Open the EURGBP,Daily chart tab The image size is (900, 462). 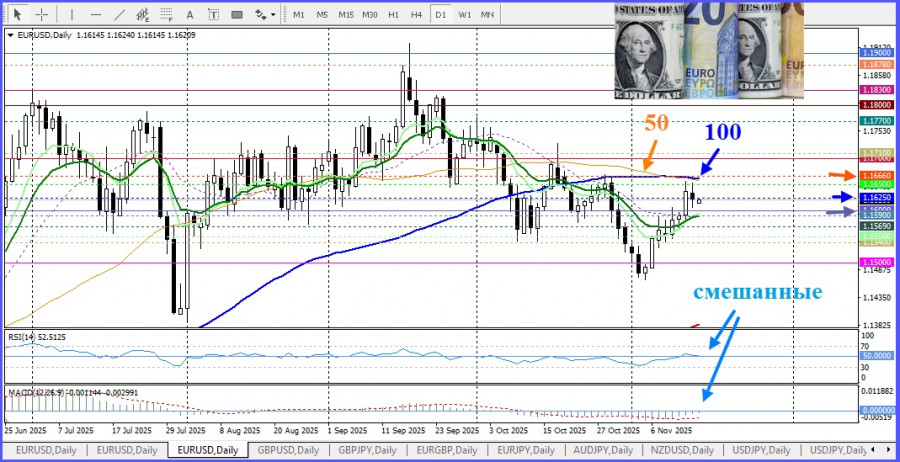[447, 450]
